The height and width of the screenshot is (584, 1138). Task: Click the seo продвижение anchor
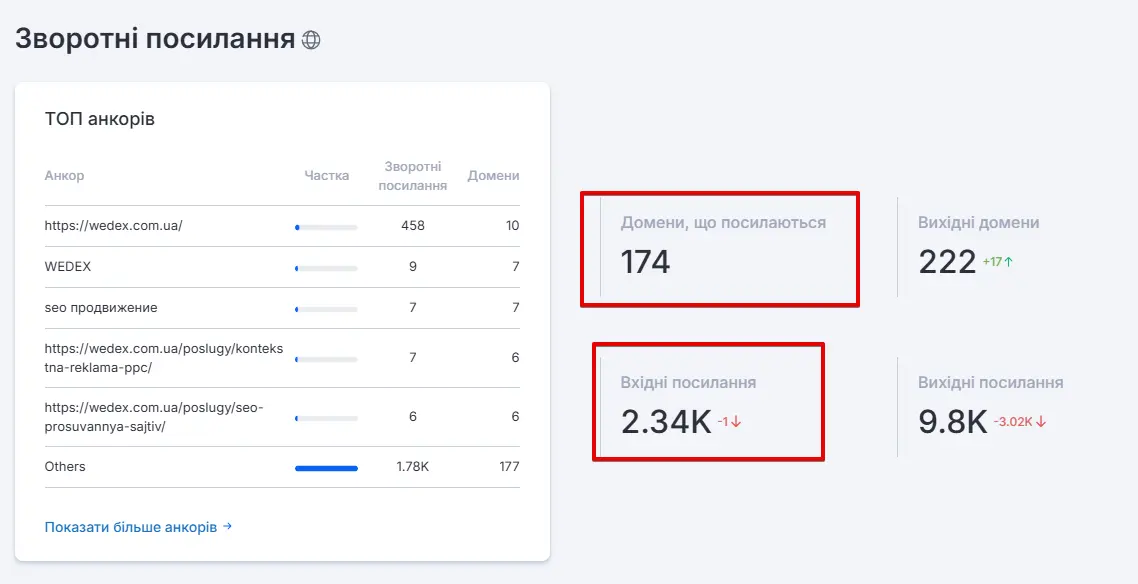tap(101, 308)
